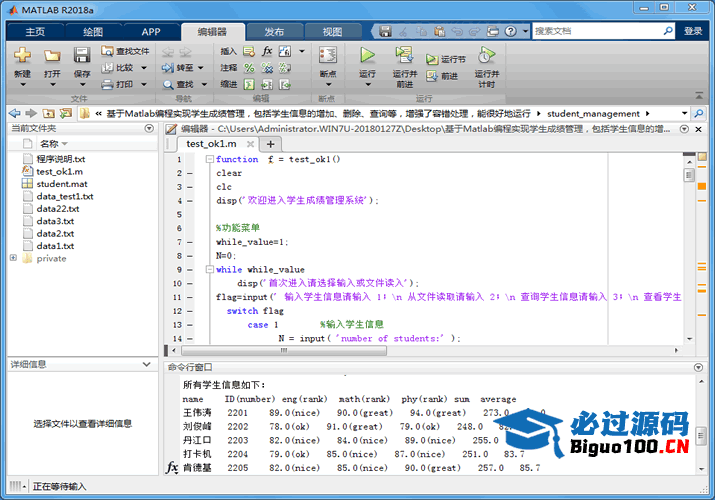Click the insert function fx icon
Screen dimensions: 715x500
(x=267, y=51)
